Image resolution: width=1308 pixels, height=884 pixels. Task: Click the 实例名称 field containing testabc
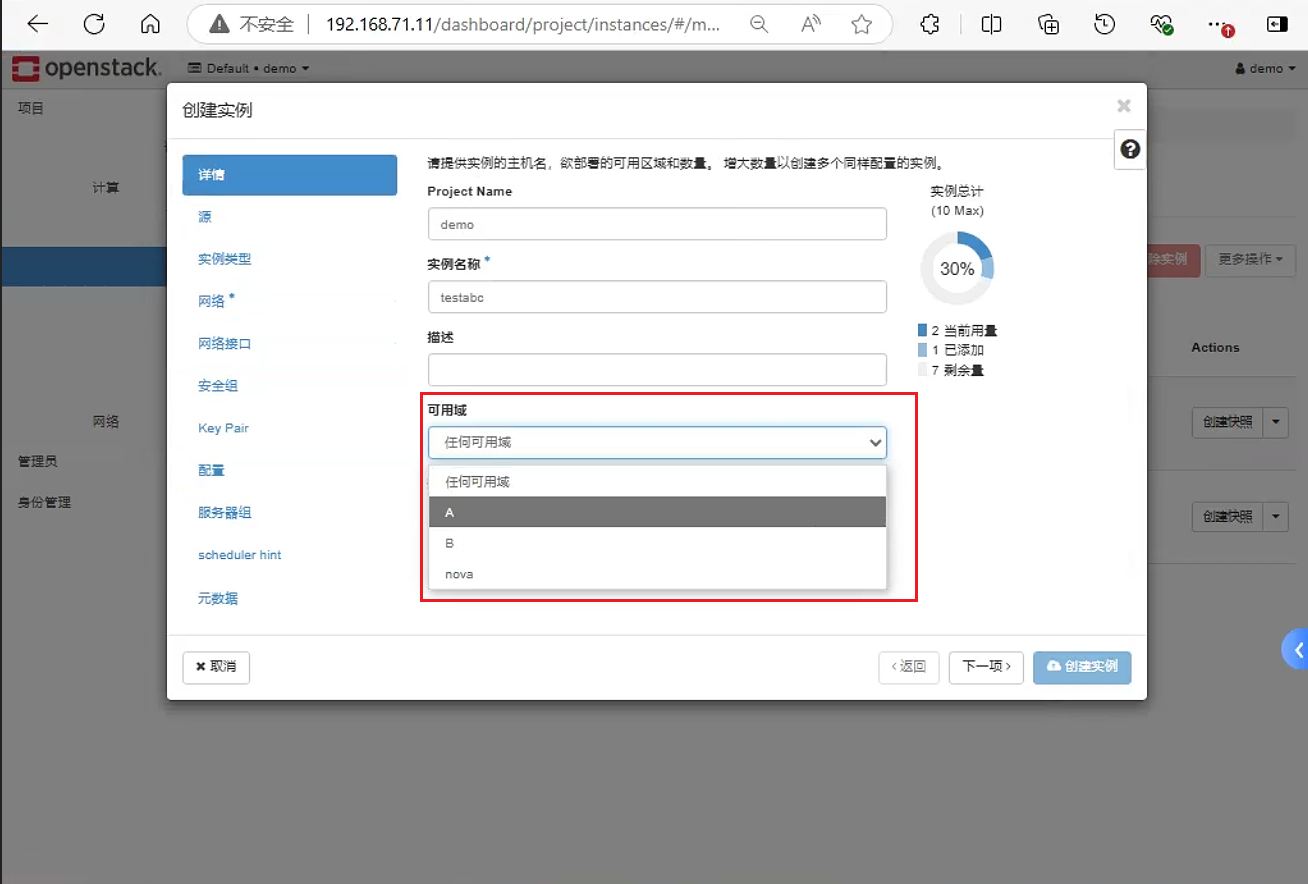tap(657, 297)
